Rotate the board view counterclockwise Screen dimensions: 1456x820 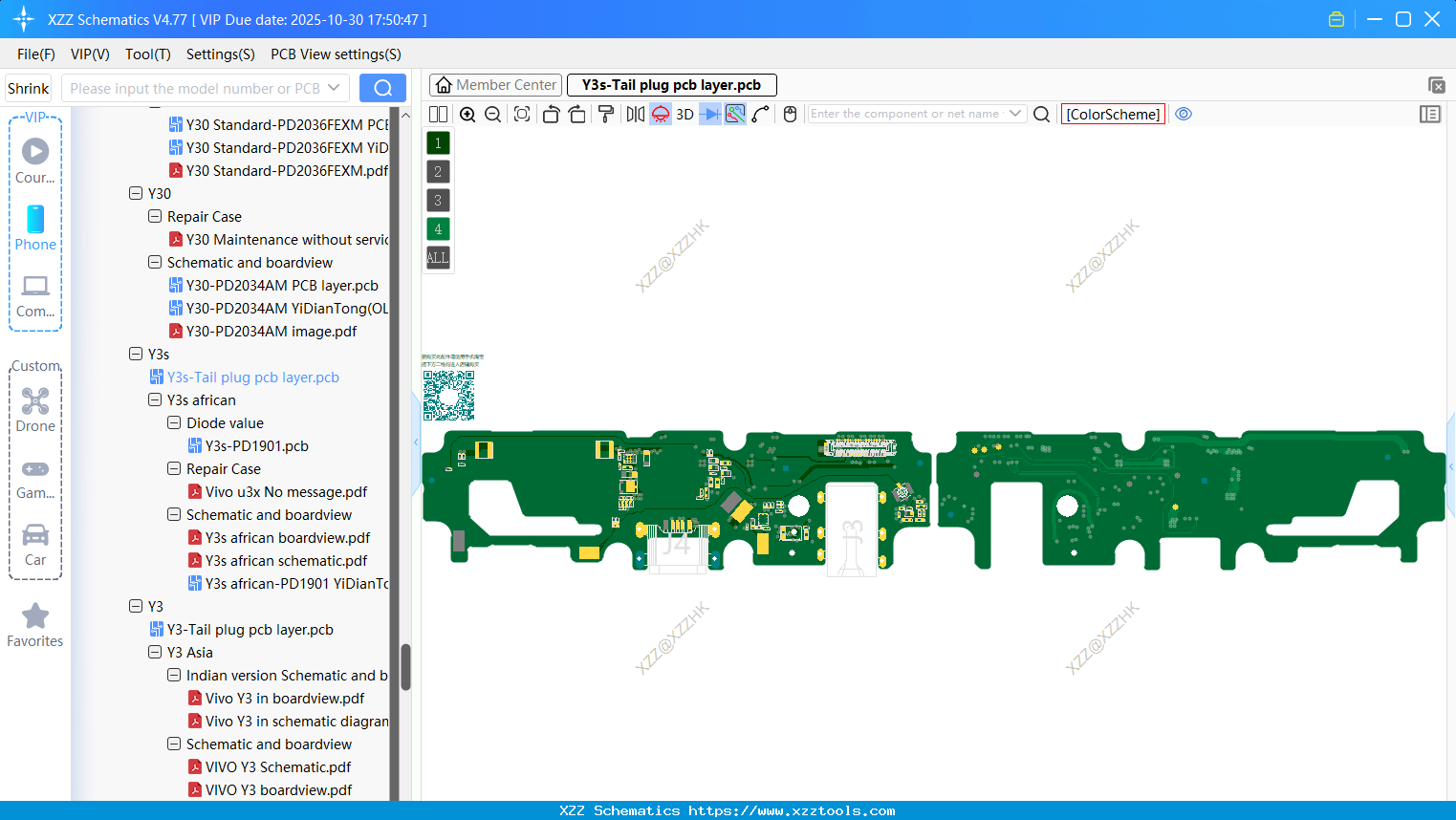coord(551,114)
